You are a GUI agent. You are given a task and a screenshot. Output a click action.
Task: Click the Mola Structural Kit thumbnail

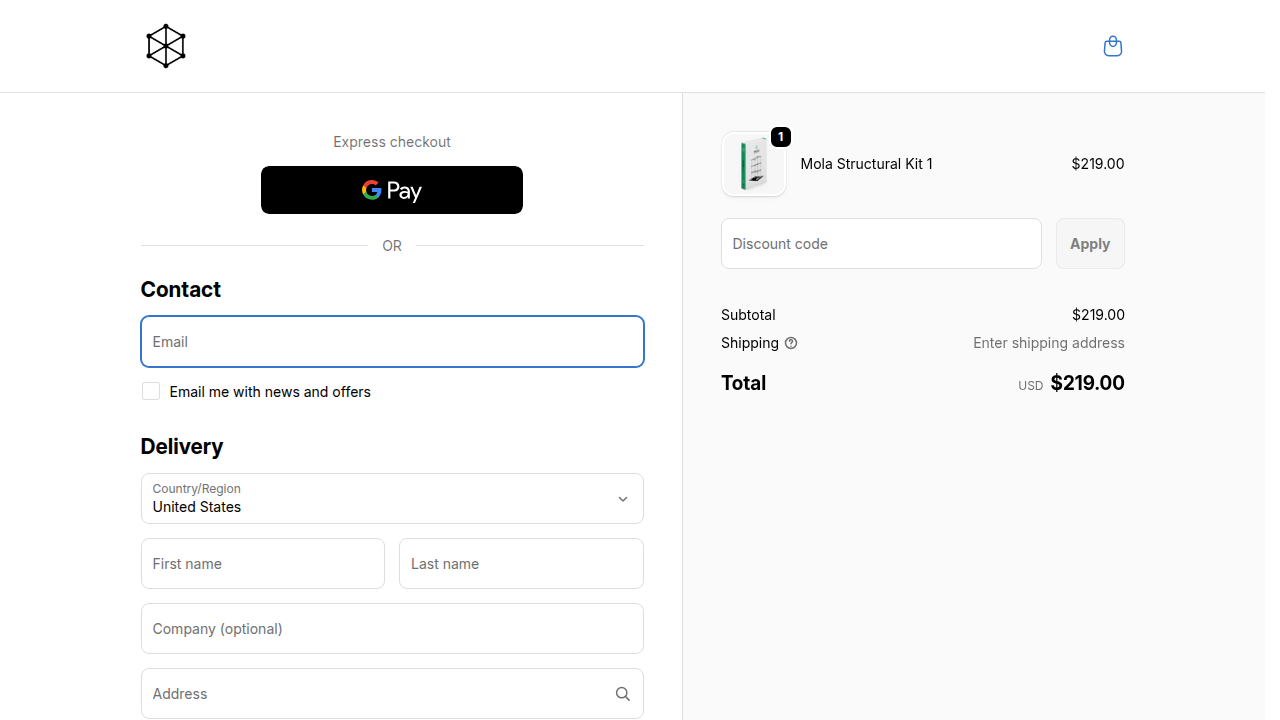coord(754,164)
